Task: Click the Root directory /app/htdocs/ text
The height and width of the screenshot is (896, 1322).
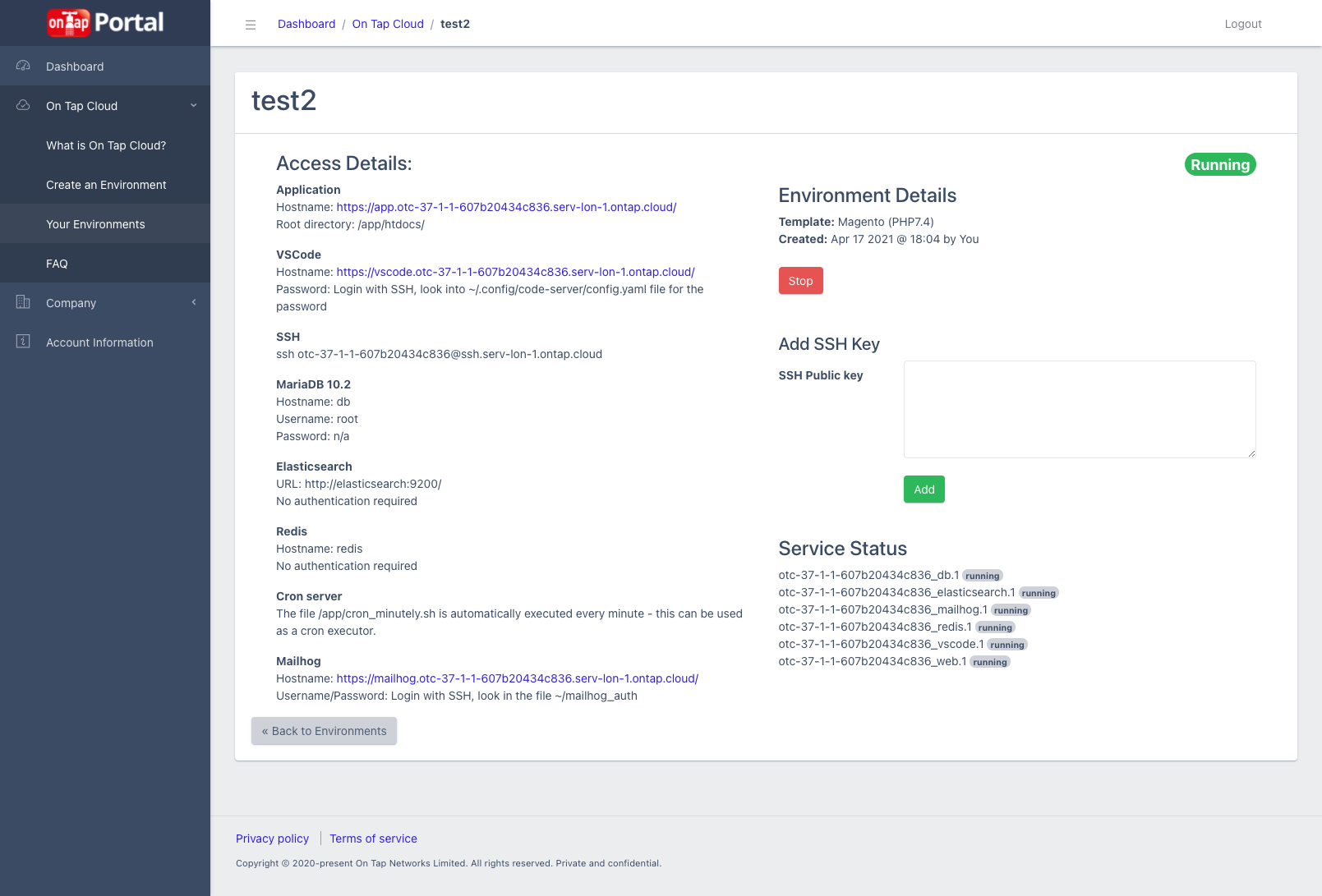Action: [350, 224]
